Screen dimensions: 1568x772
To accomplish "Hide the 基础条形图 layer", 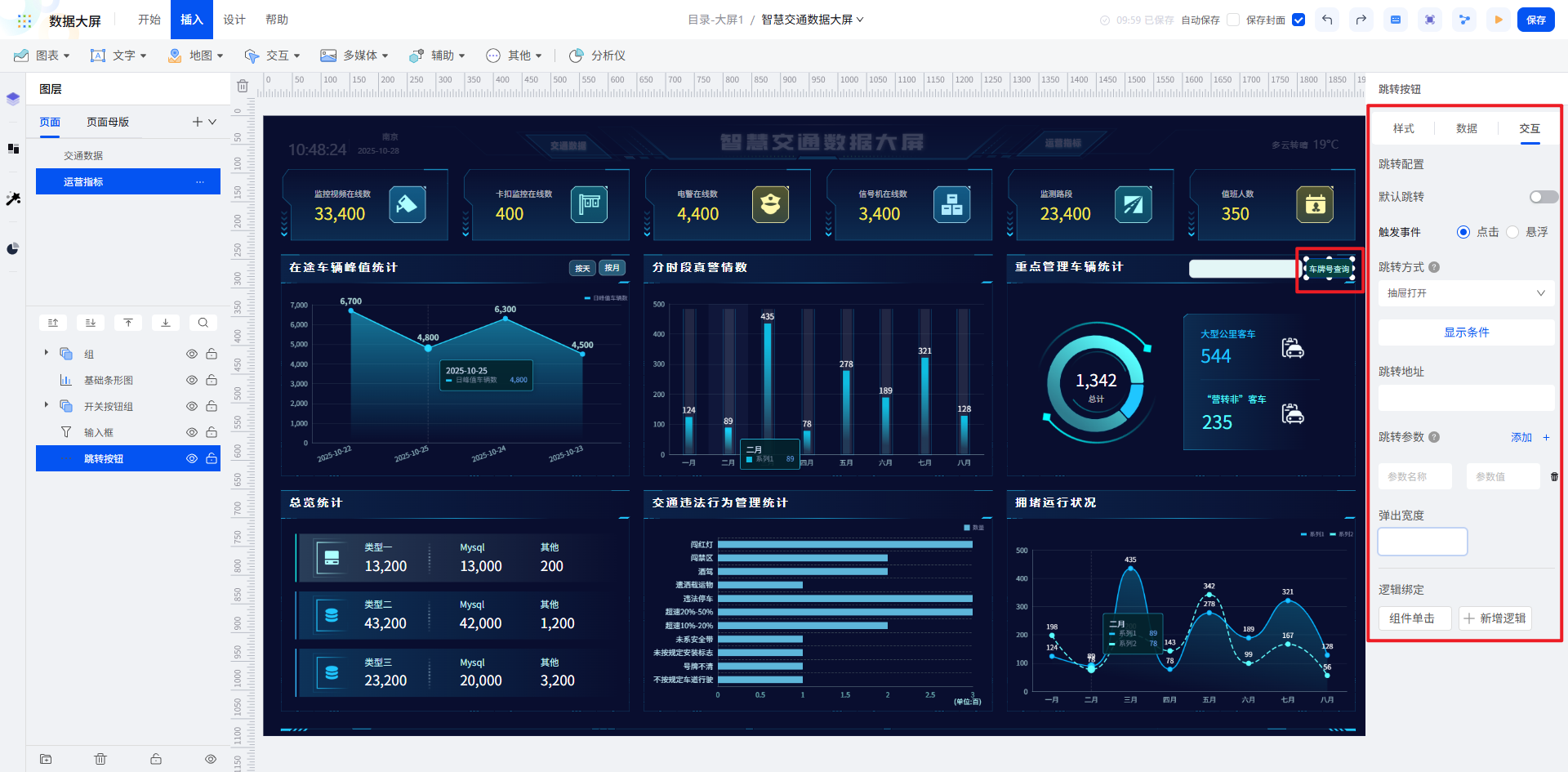I will 192,380.
